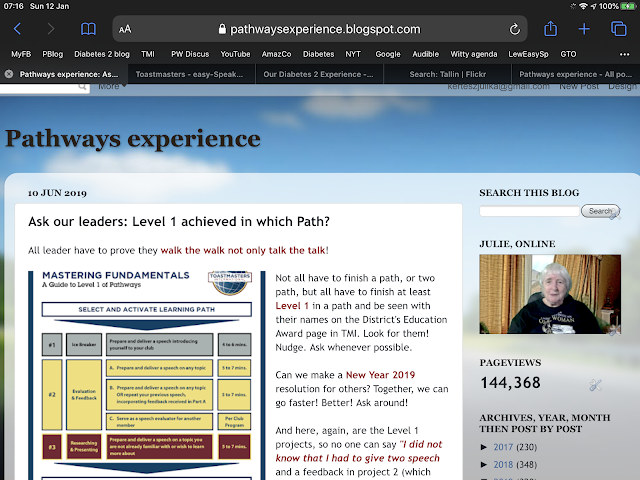Click the gmail account address in navbar
This screenshot has width=640, height=480.
click(x=498, y=87)
